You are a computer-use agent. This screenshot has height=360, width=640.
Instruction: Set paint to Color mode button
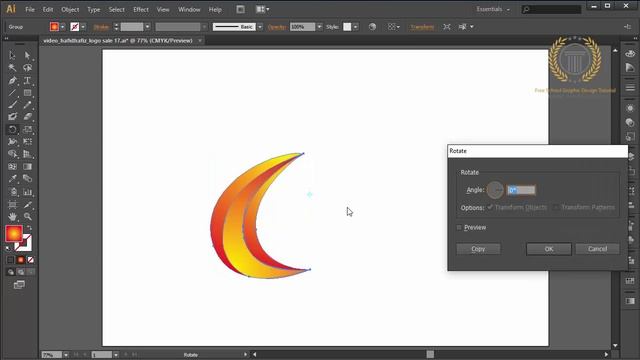click(11, 260)
